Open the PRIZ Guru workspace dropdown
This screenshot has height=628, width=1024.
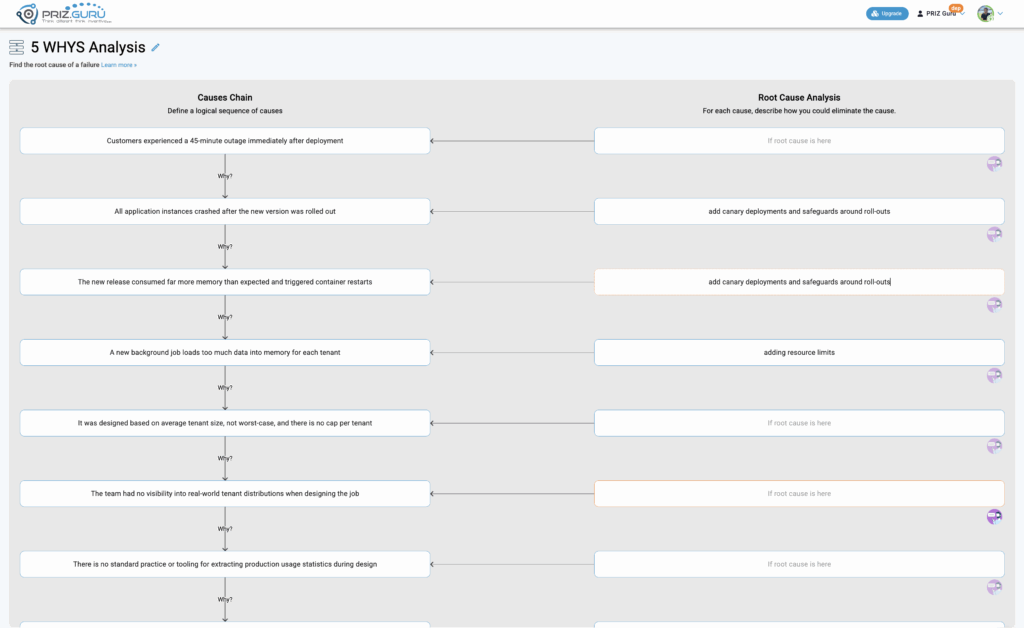(x=941, y=13)
